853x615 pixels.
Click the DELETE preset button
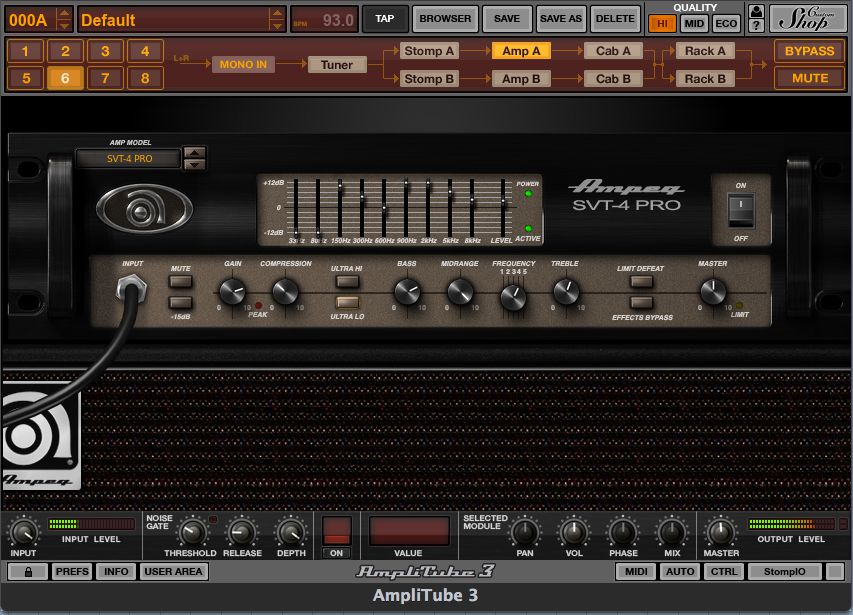[x=615, y=18]
